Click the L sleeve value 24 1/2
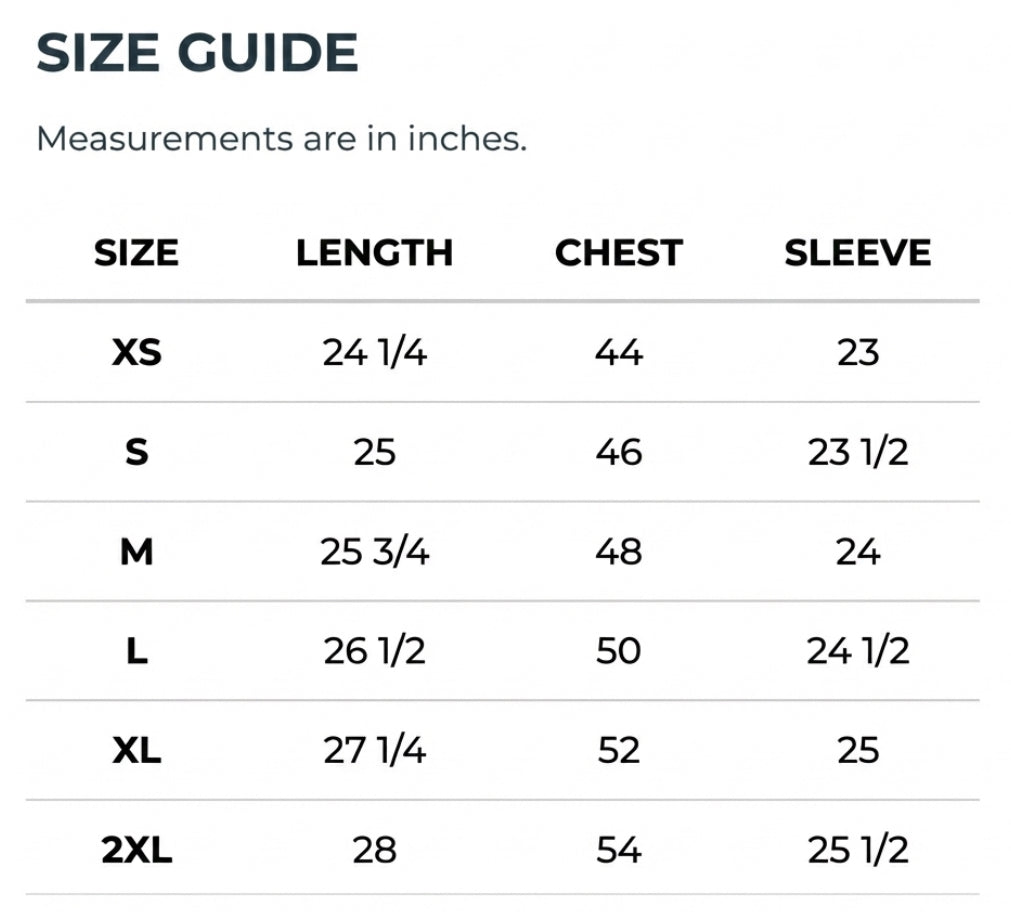Viewport: 1011px width, 912px height. [x=857, y=651]
